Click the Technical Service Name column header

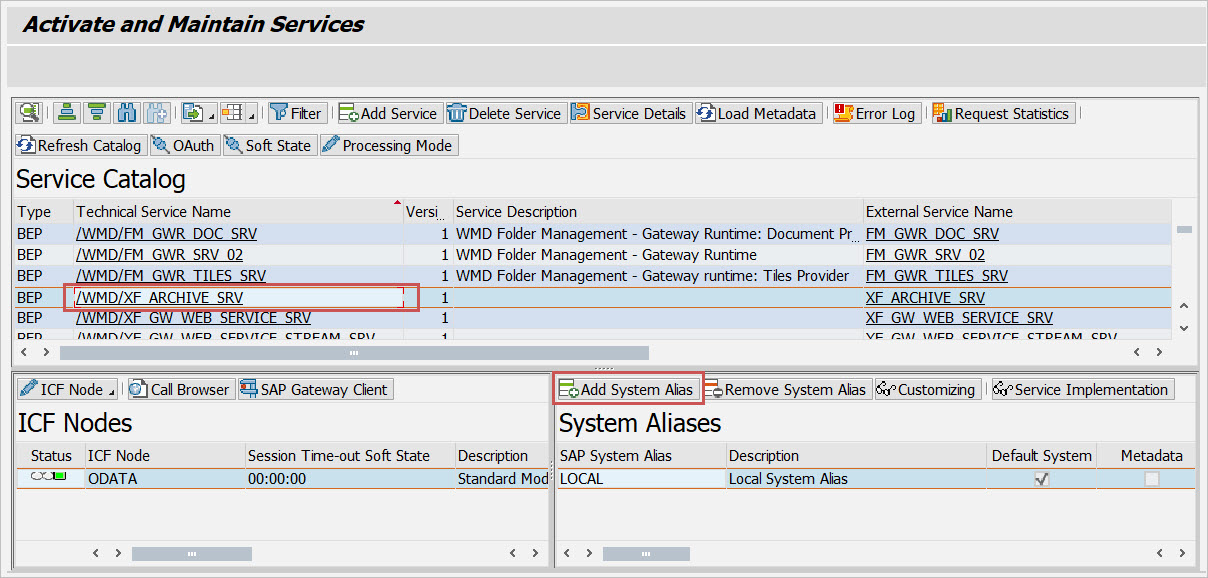pos(153,211)
